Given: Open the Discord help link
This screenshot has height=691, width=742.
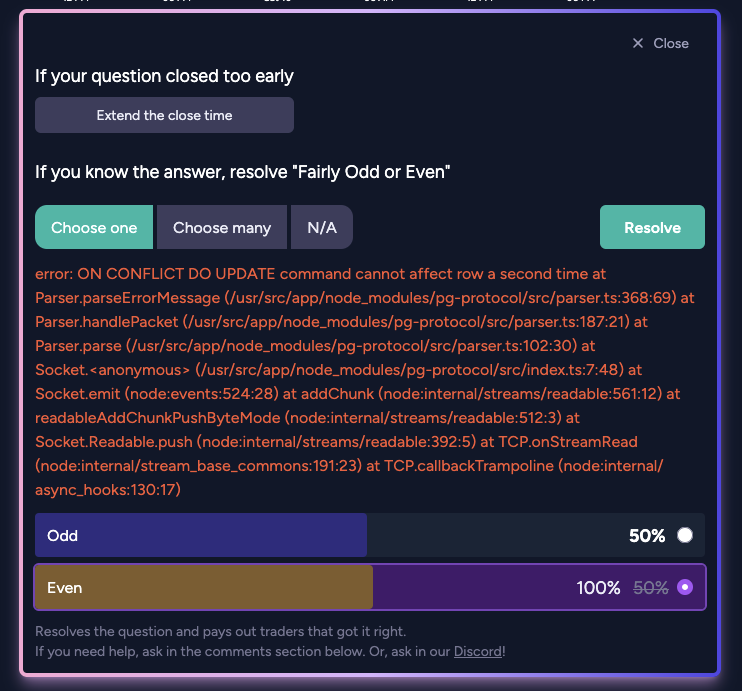Looking at the screenshot, I should [478, 651].
